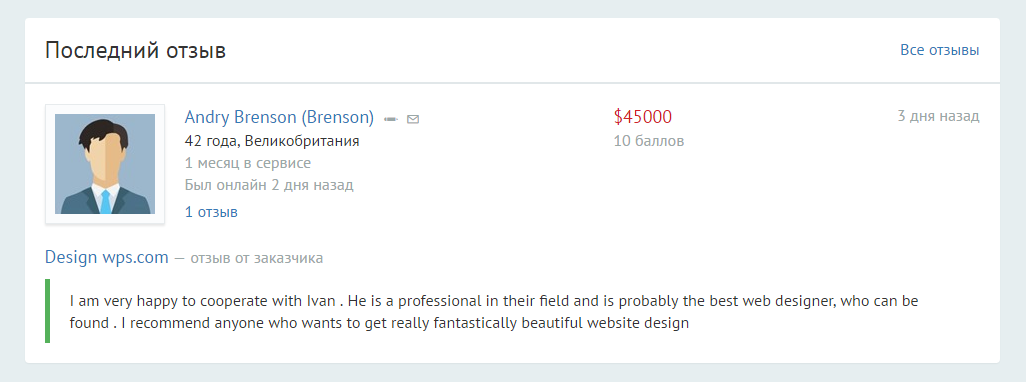This screenshot has height=382, width=1026.
Task: Click the "3 дня назад" timestamp
Action: [x=938, y=116]
